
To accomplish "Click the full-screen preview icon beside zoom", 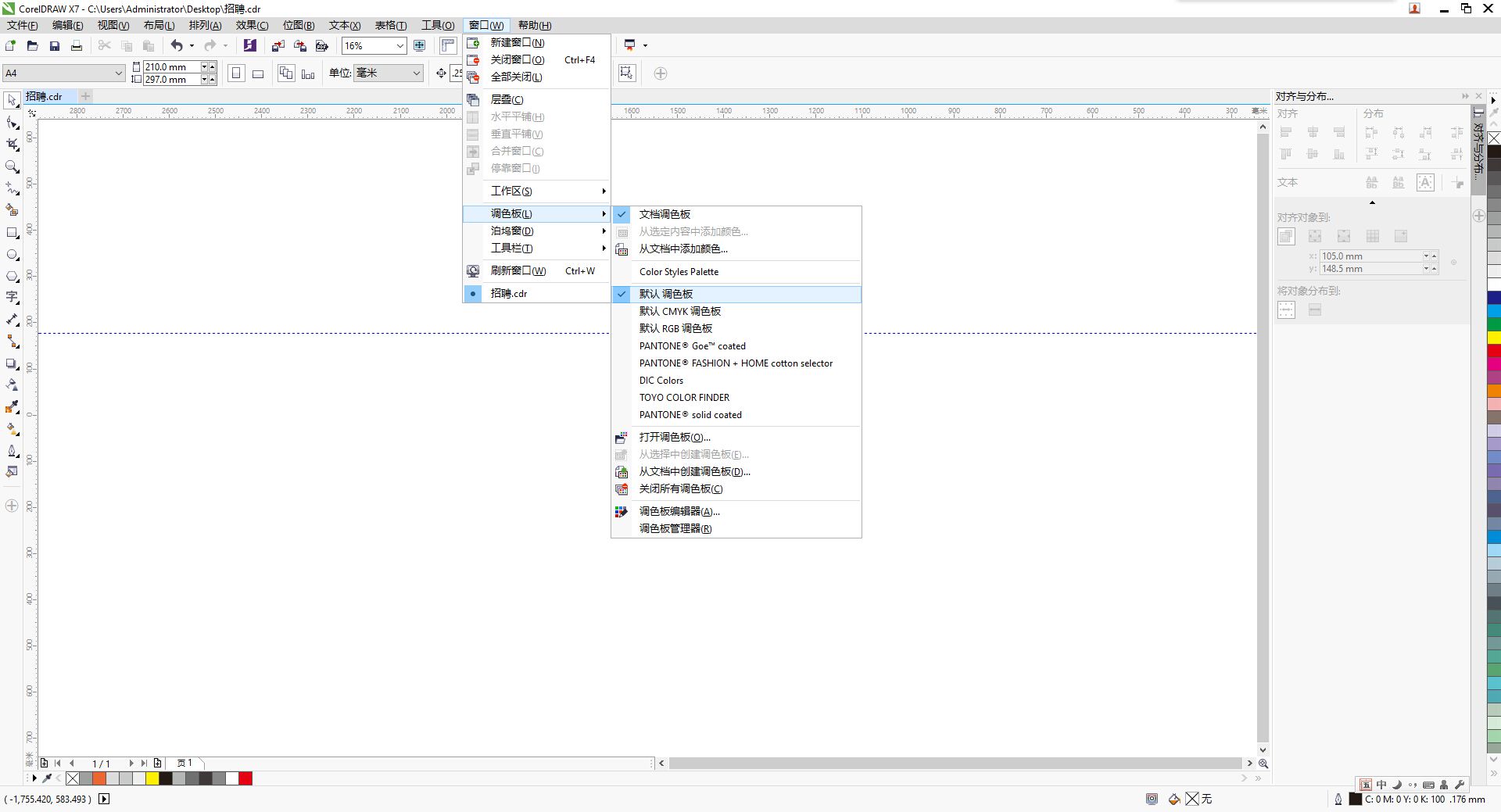I will pos(419,46).
